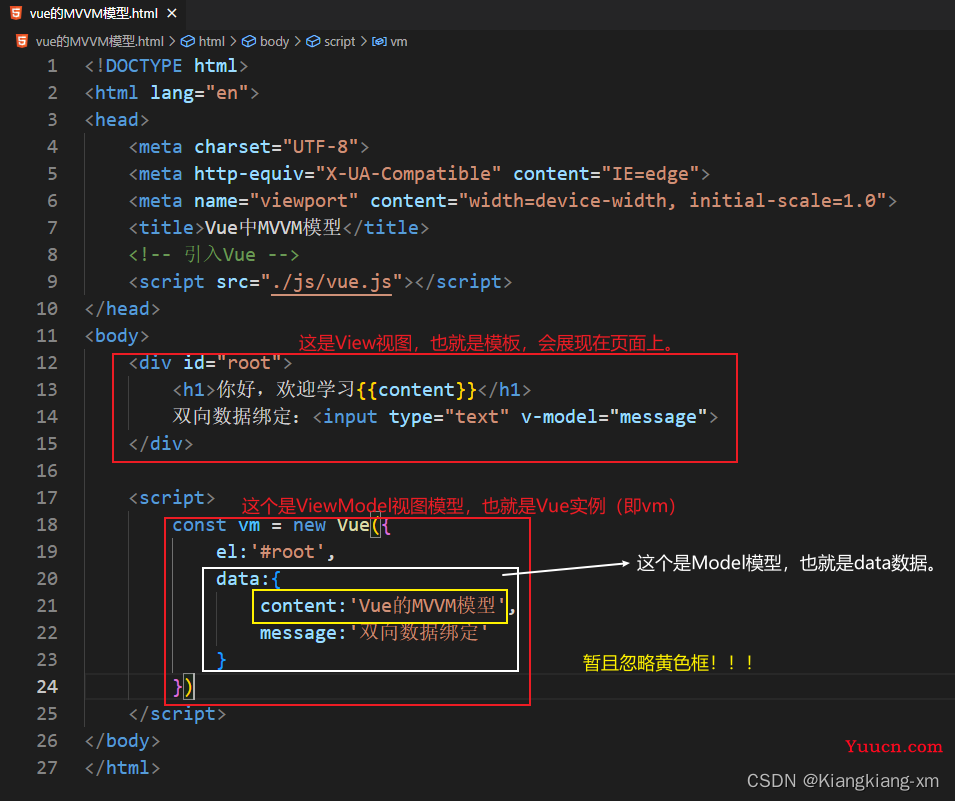The image size is (955, 801).
Task: Click the cube icon beside html breadcrumb
Action: click(188, 41)
